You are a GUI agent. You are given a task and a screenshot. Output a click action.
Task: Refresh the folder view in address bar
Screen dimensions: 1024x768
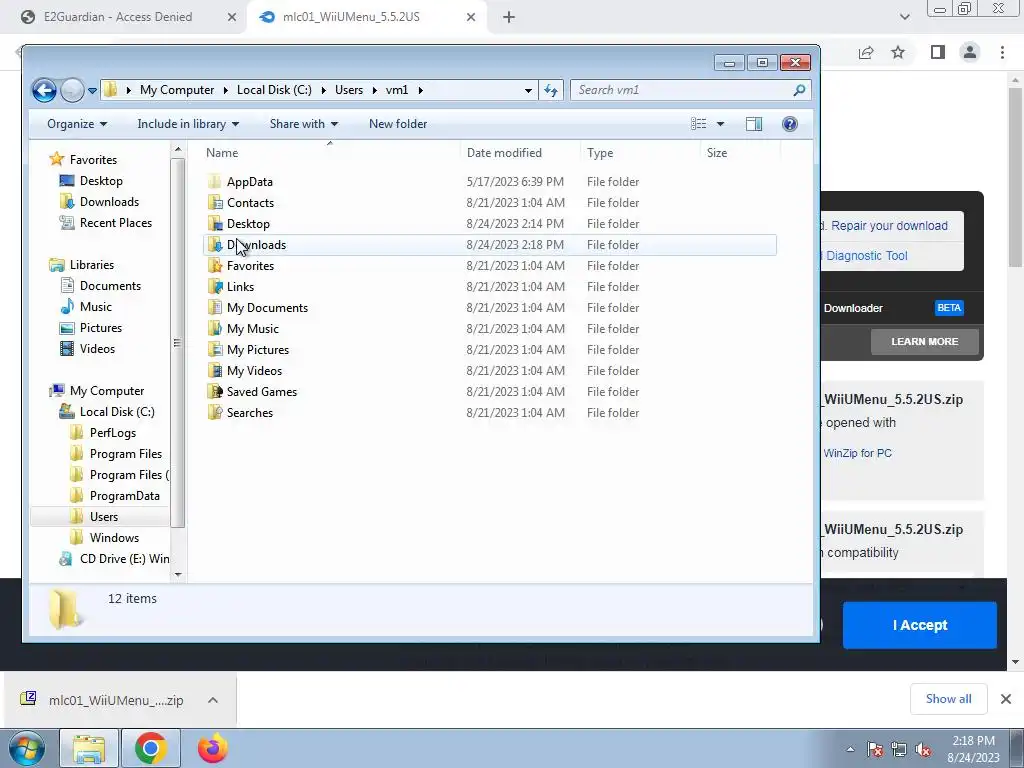551,90
